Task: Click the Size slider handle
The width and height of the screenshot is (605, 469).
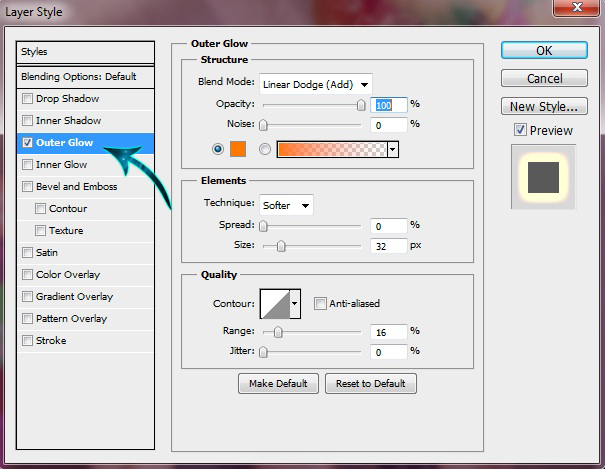Action: pyautogui.click(x=281, y=246)
